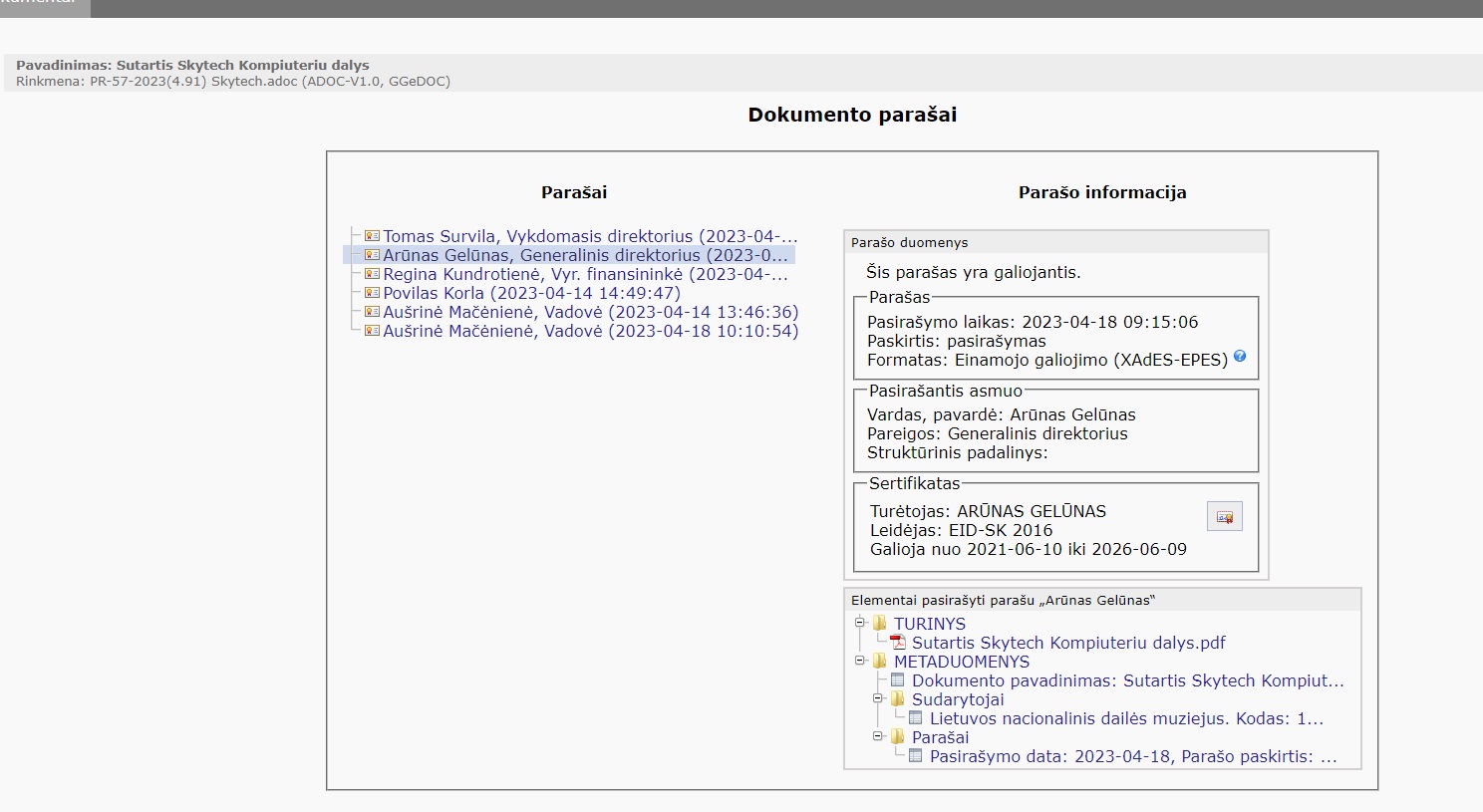This screenshot has height=812, width=1483.
Task: Click the certificate icon beside Tomas Survila
Action: [x=372, y=236]
